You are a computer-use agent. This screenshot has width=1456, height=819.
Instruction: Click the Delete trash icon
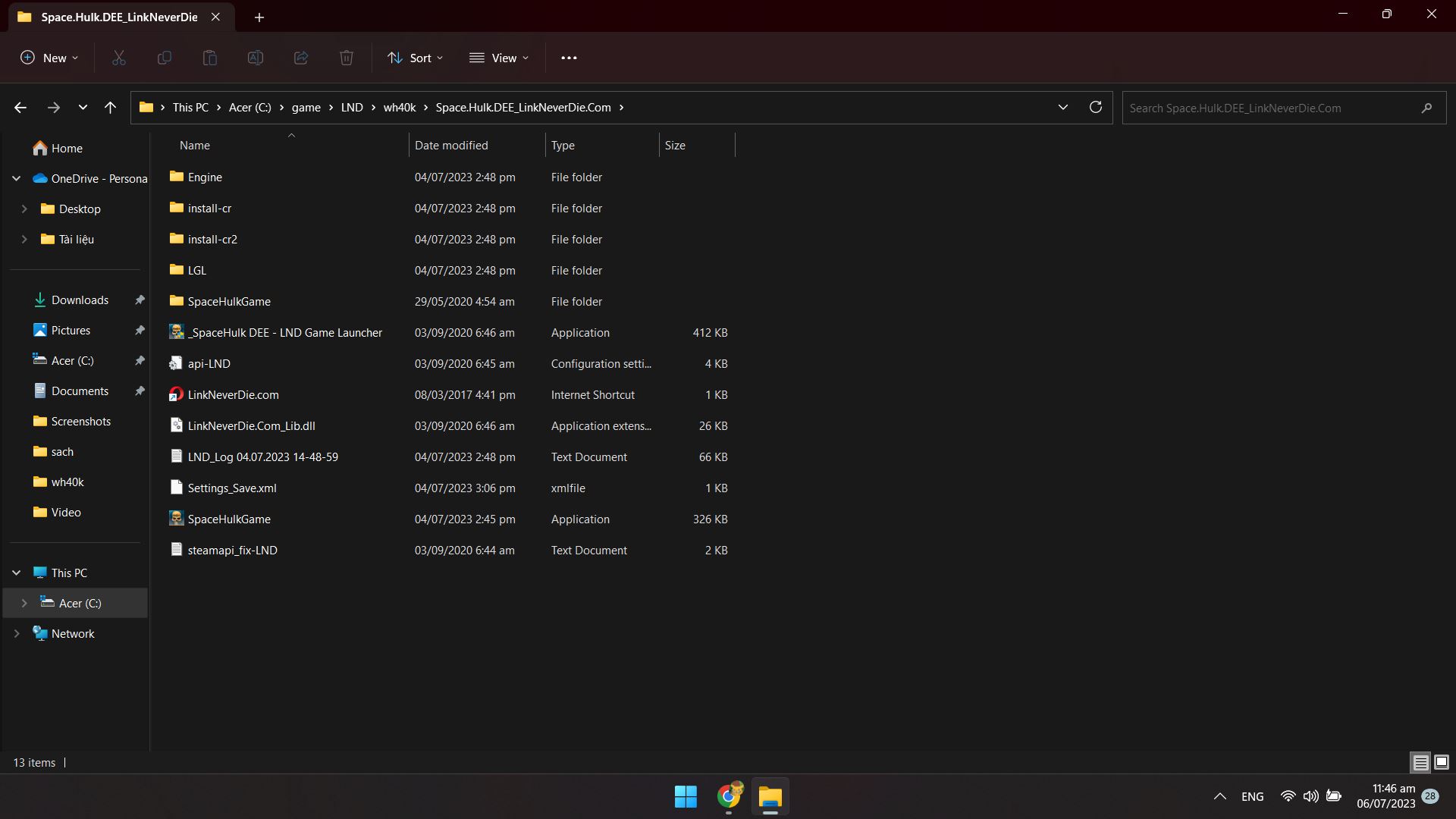347,58
